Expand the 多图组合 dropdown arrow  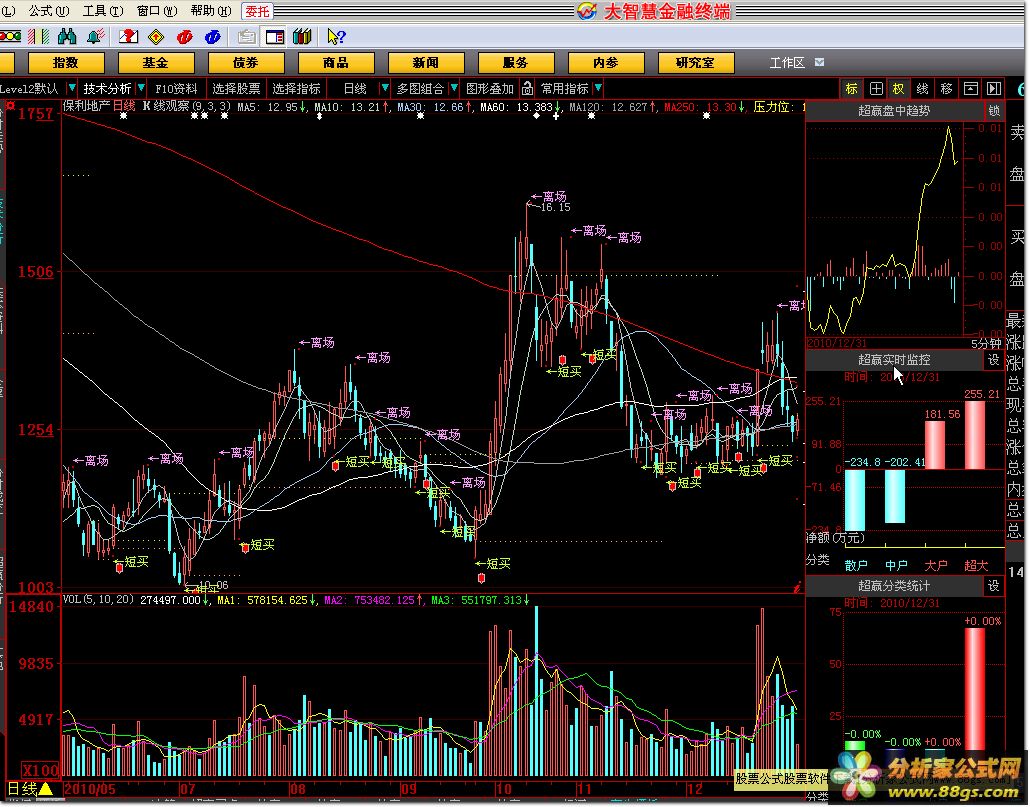[x=454, y=88]
